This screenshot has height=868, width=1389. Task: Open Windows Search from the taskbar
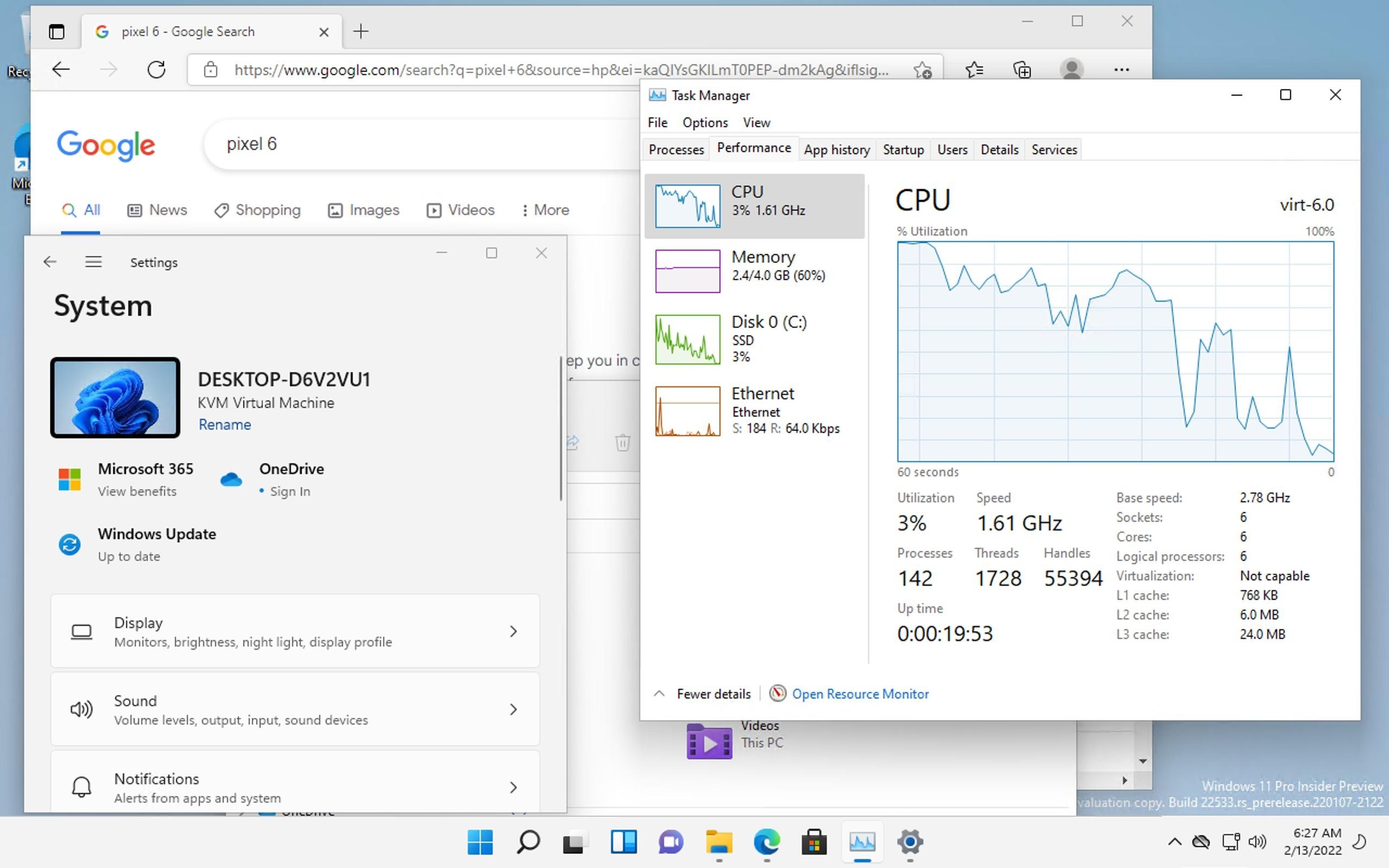(x=527, y=843)
